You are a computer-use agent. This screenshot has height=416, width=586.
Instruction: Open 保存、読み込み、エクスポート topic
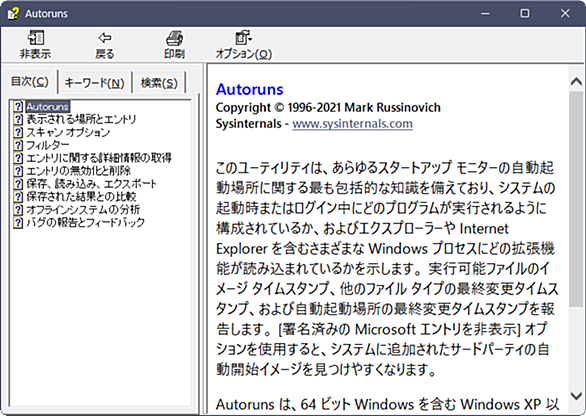92,184
